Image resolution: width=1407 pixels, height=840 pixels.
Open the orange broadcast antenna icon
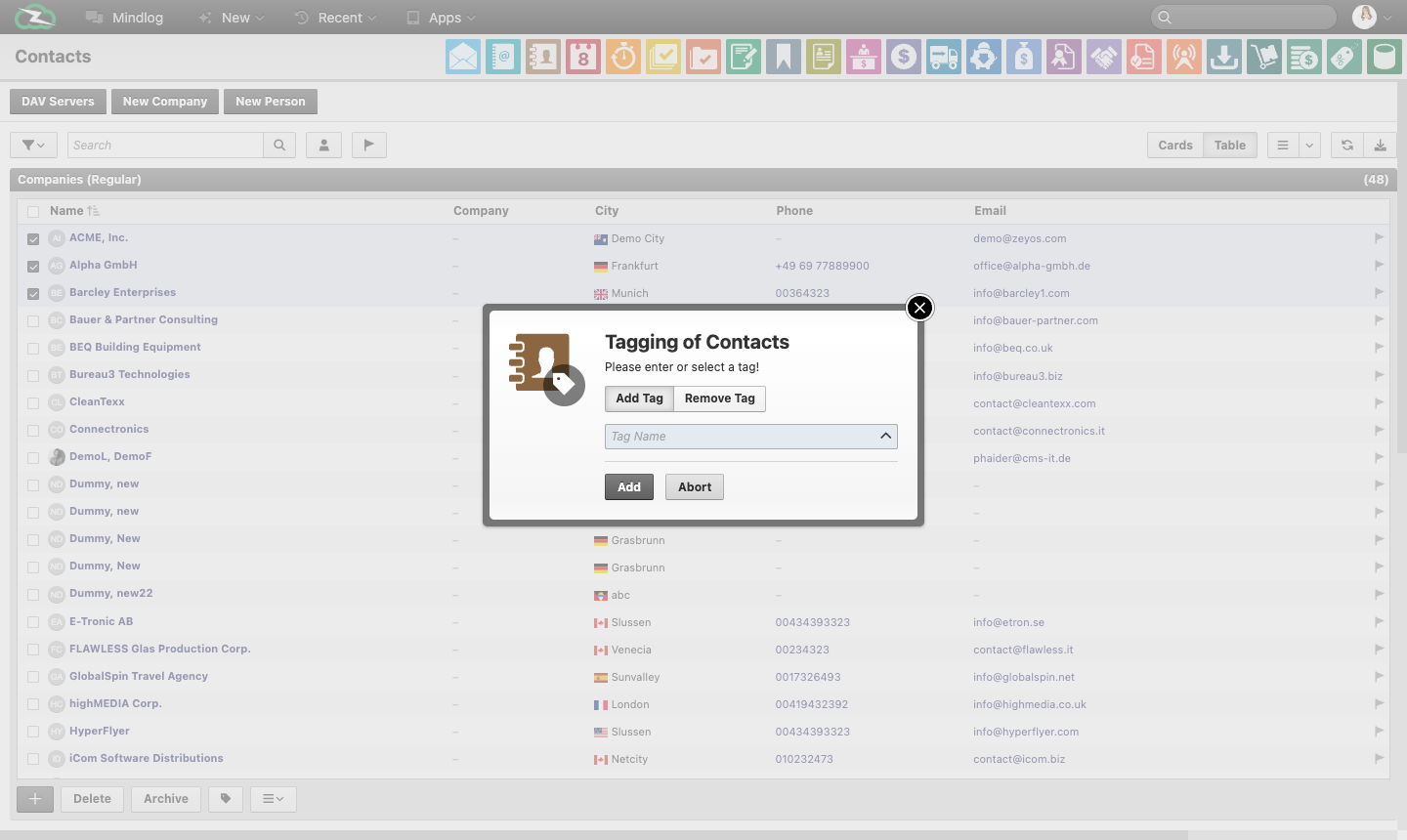(1184, 57)
